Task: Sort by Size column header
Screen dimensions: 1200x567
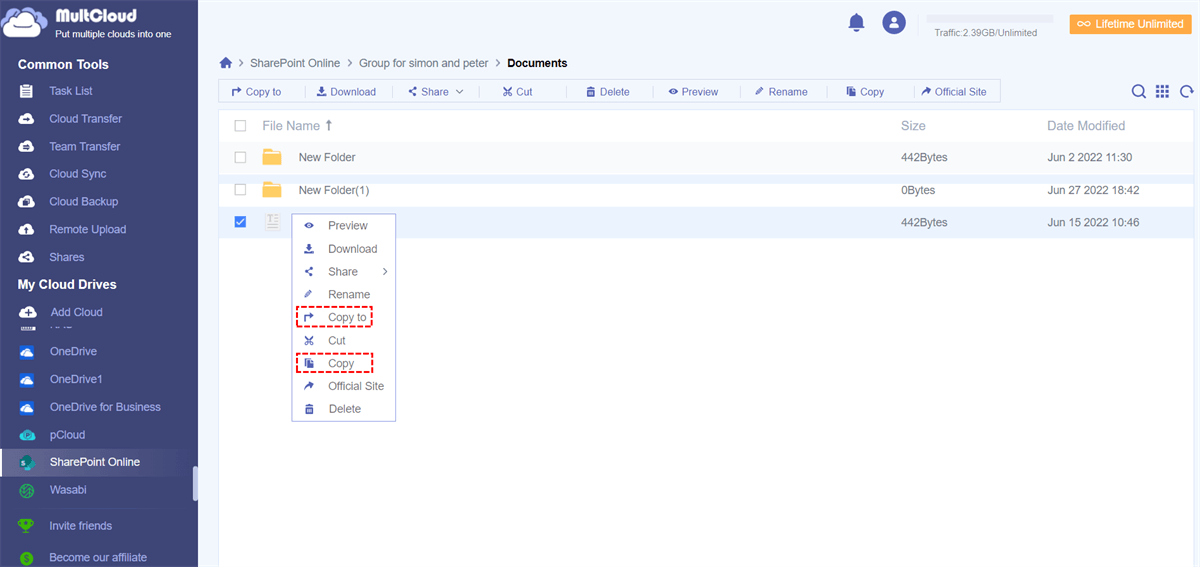Action: [913, 126]
